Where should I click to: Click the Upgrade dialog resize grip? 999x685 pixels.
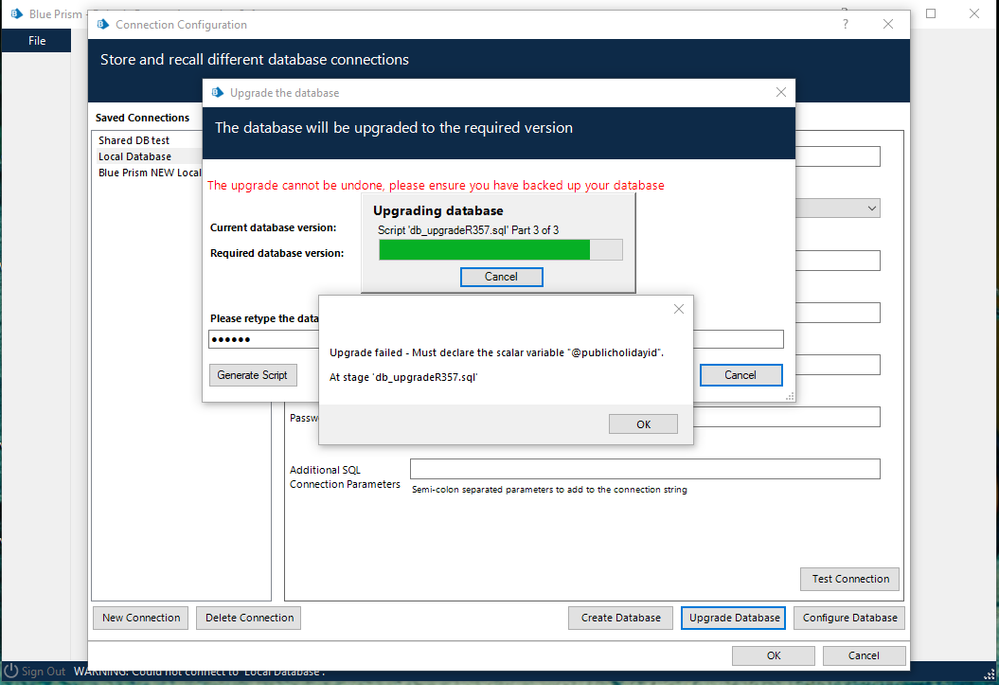pyautogui.click(x=790, y=396)
